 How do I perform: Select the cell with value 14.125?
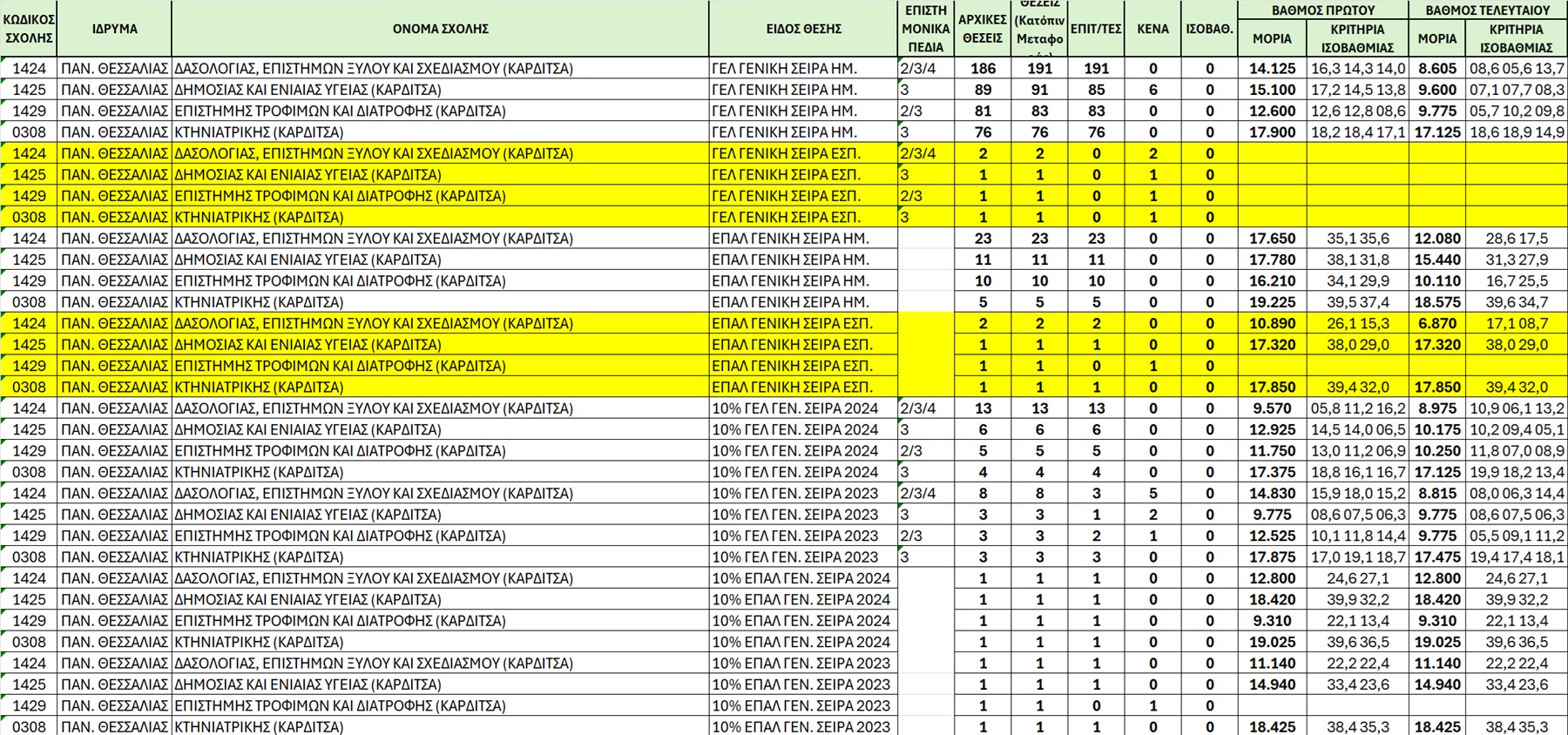(1272, 69)
